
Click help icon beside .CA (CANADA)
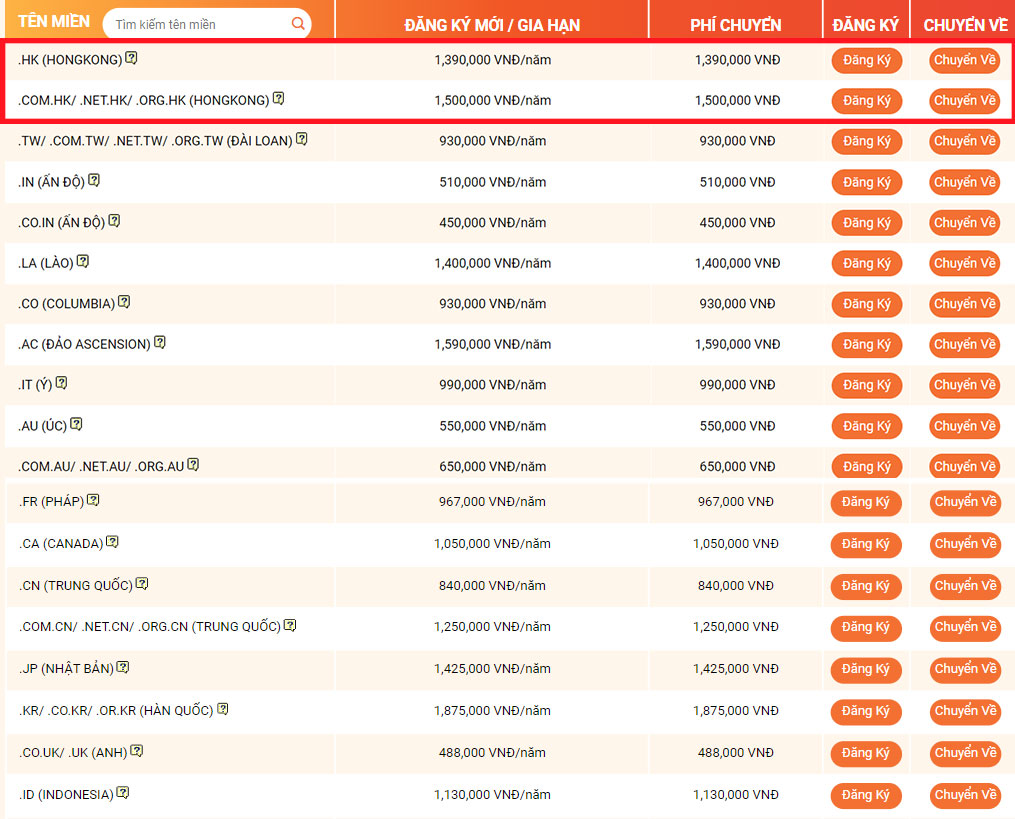(113, 542)
